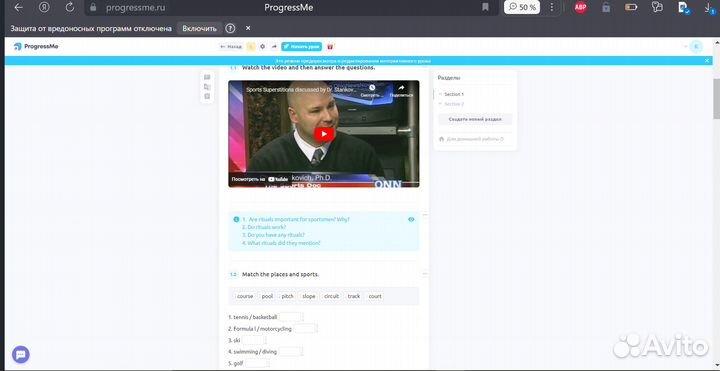The width and height of the screenshot is (720, 371).
Task: Click the blank after golf
Action: (257, 363)
